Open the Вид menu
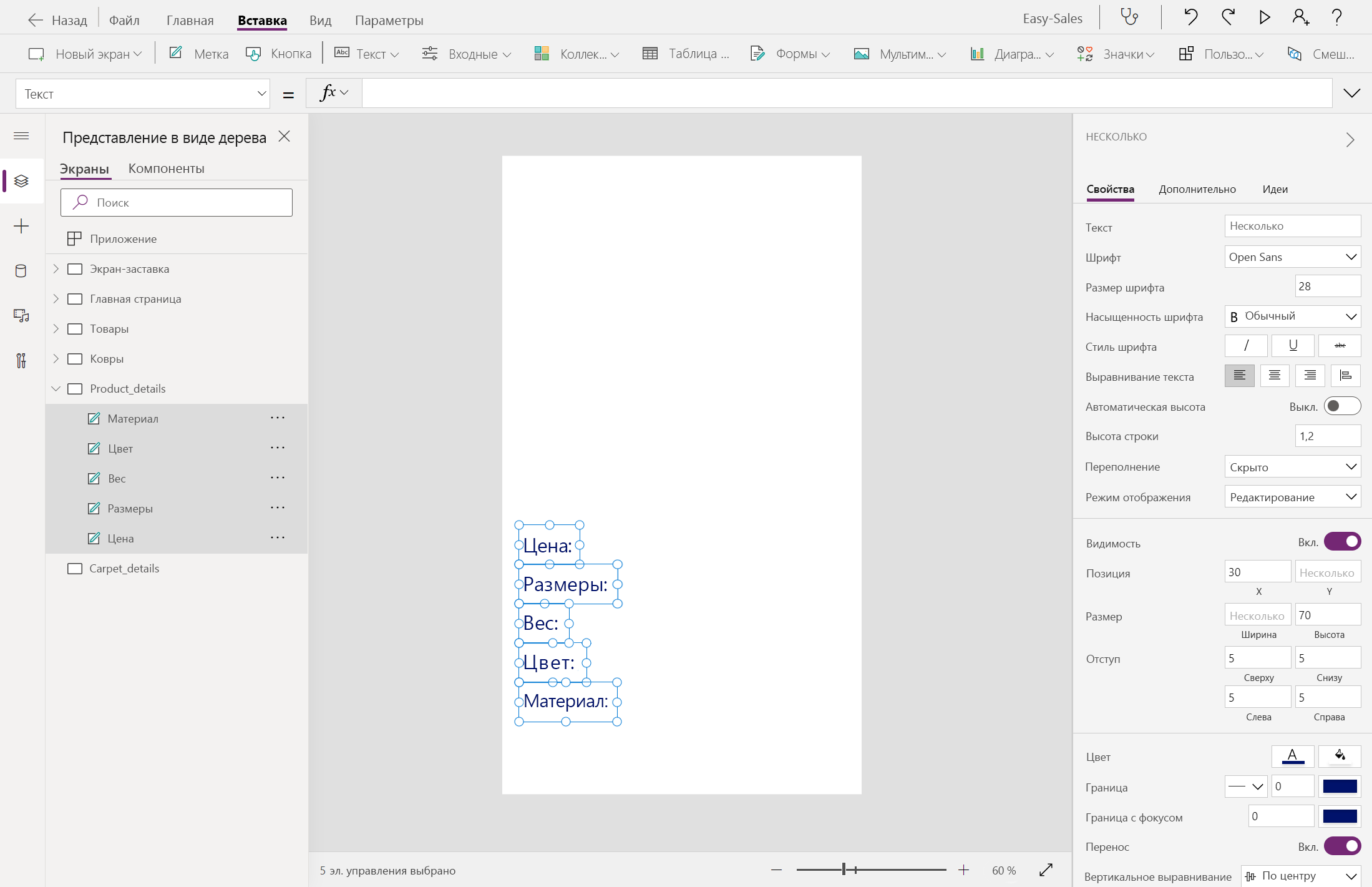This screenshot has width=1372, height=887. [x=320, y=21]
